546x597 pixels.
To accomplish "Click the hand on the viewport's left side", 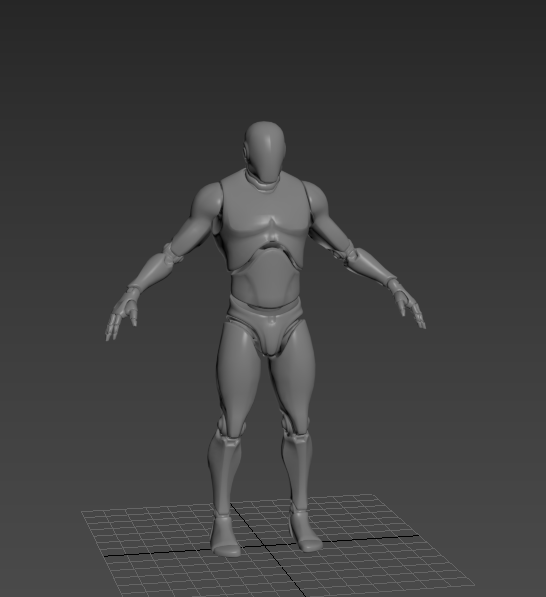I will coord(121,313).
